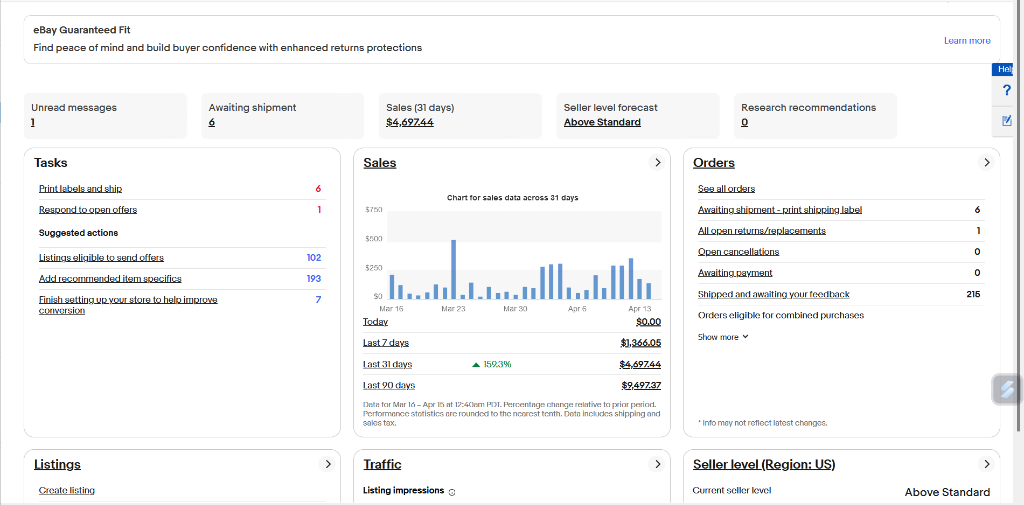
Task: Click the Listings panel heading
Action: [57, 464]
